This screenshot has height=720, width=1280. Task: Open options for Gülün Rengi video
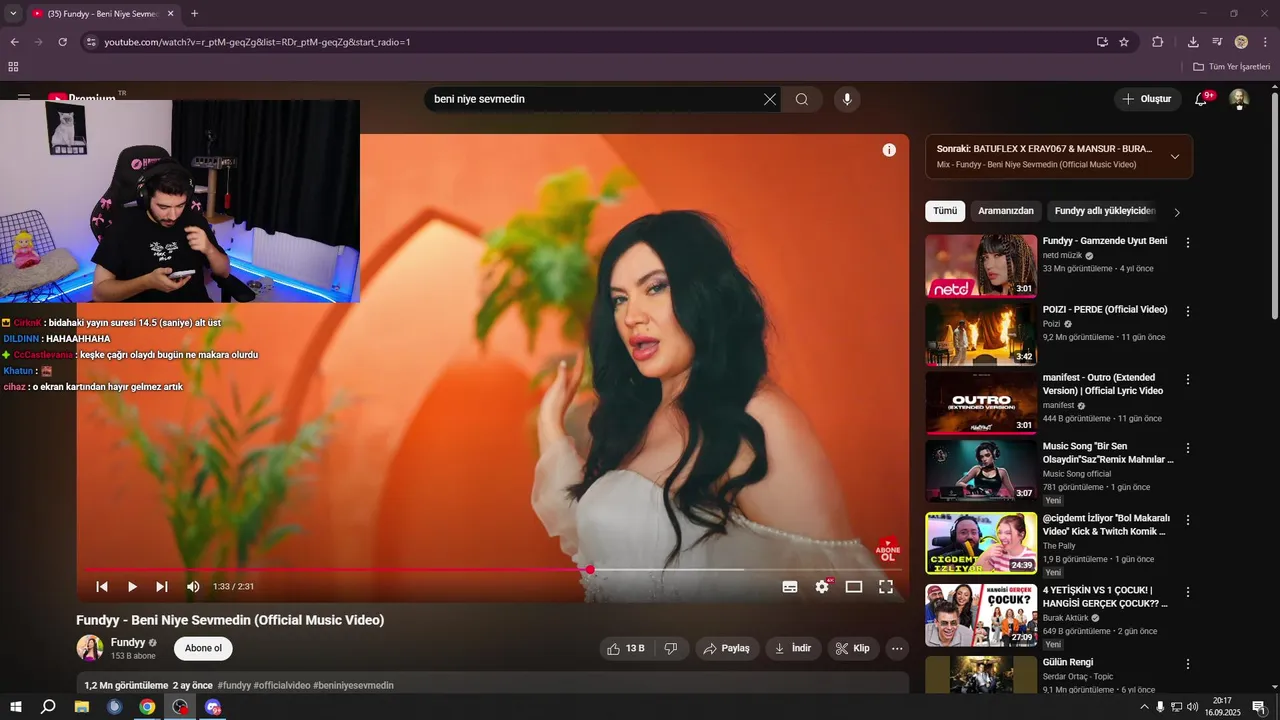point(1188,664)
